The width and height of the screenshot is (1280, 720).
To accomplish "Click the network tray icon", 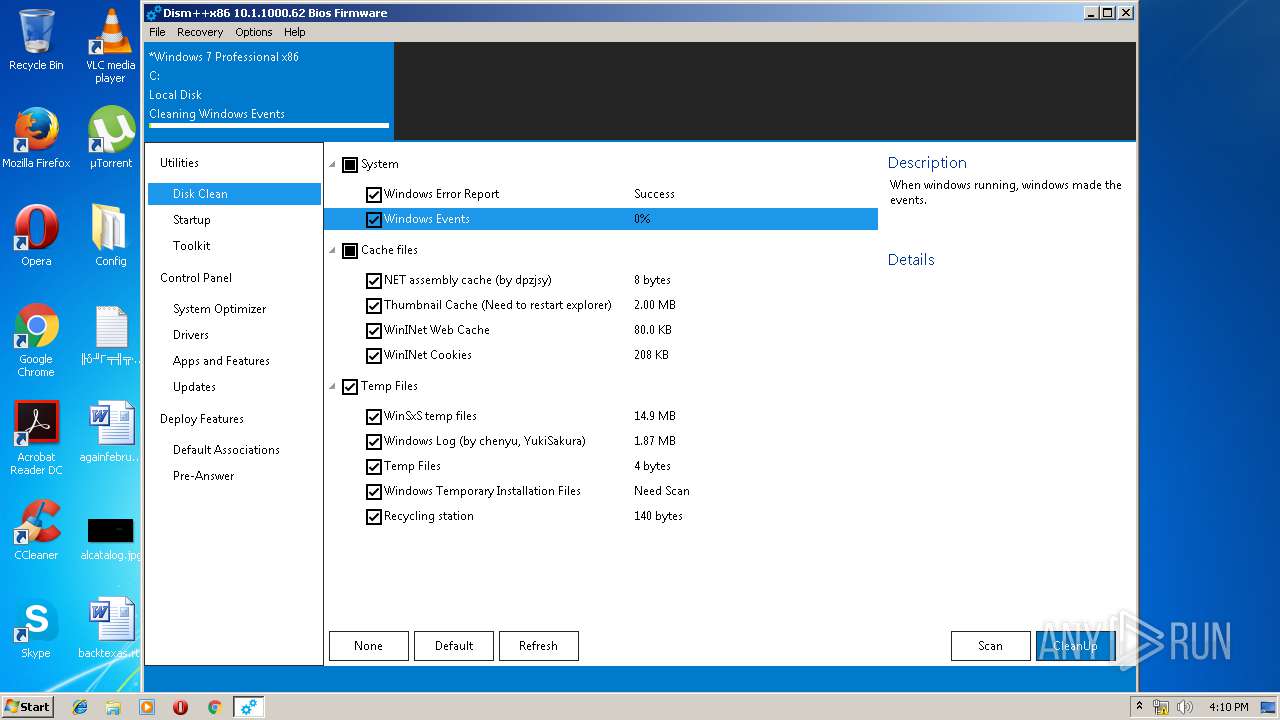I will point(1161,707).
